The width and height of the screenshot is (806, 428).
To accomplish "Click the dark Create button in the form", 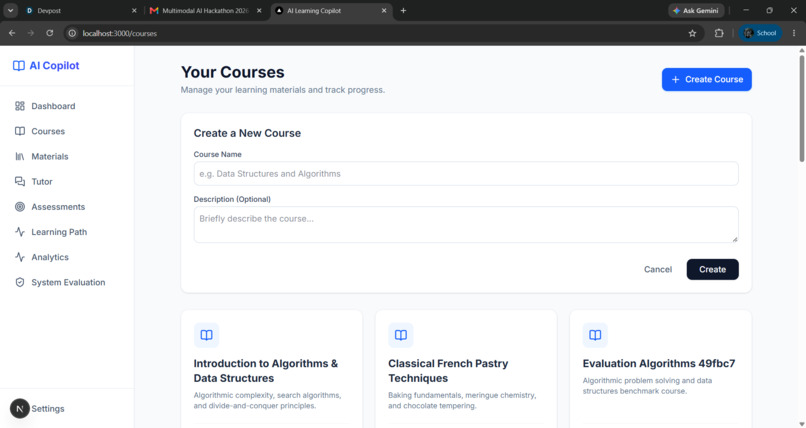I will coord(712,269).
